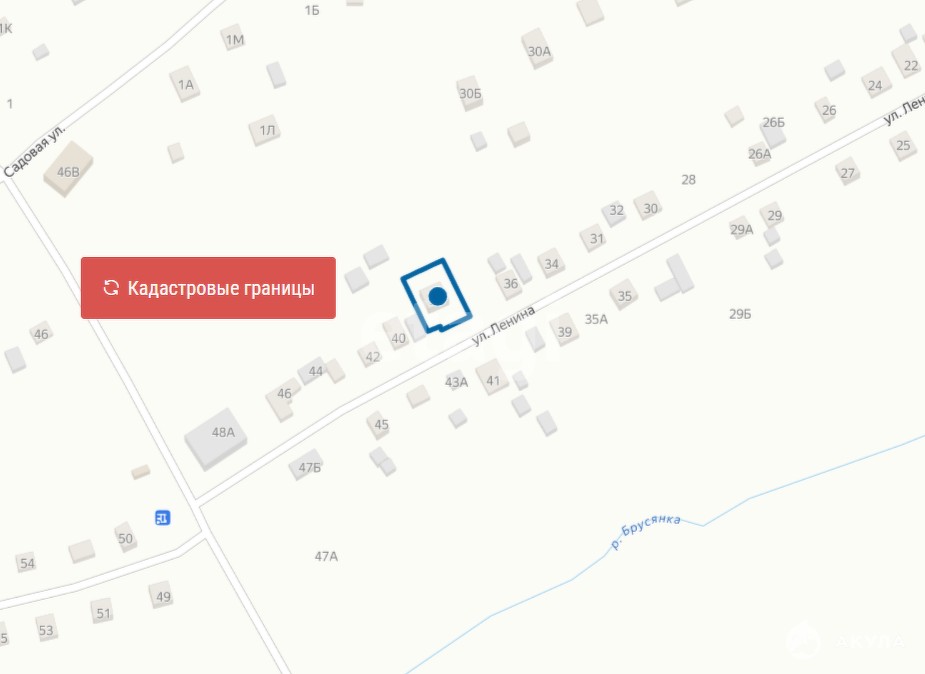The width and height of the screenshot is (925, 674).
Task: Select the blue location marker dot
Action: click(437, 296)
